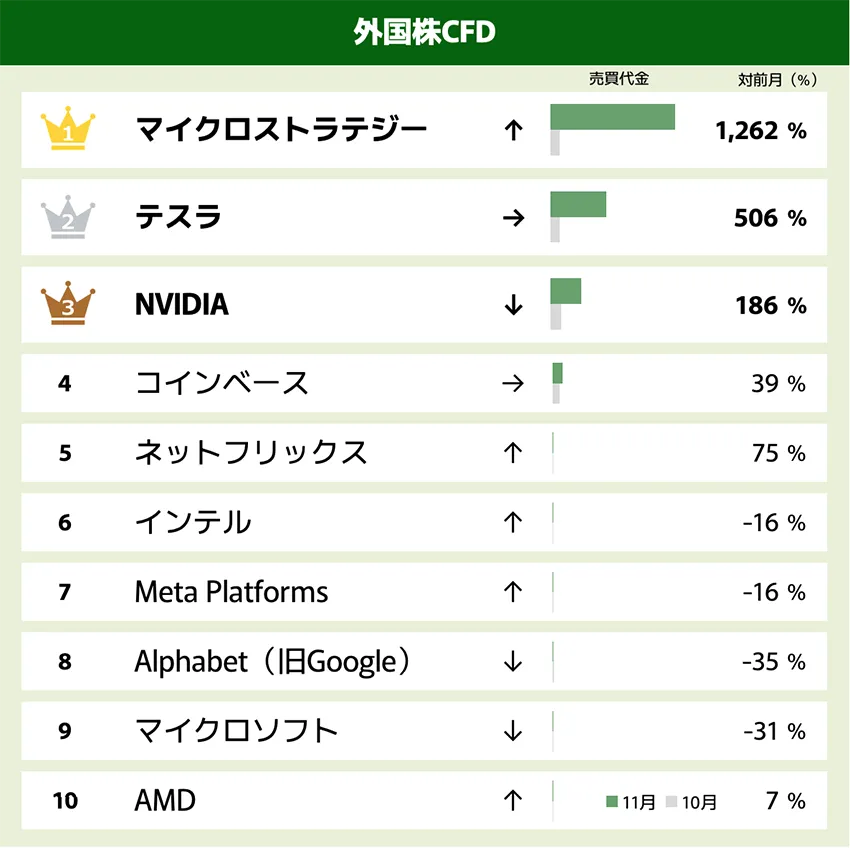Click the 外国株CFD header title

click(x=424, y=32)
